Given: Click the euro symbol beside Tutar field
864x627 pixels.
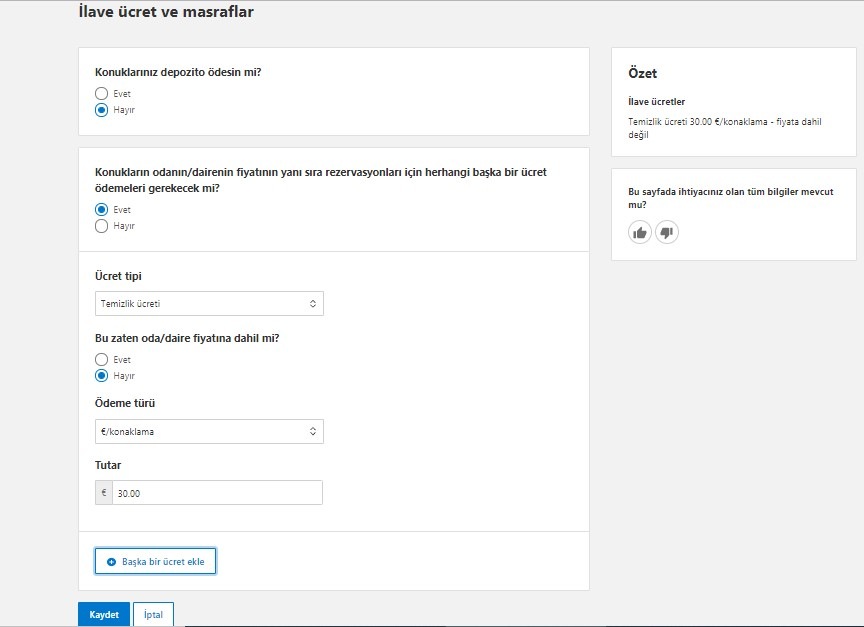Looking at the screenshot, I should 104,493.
